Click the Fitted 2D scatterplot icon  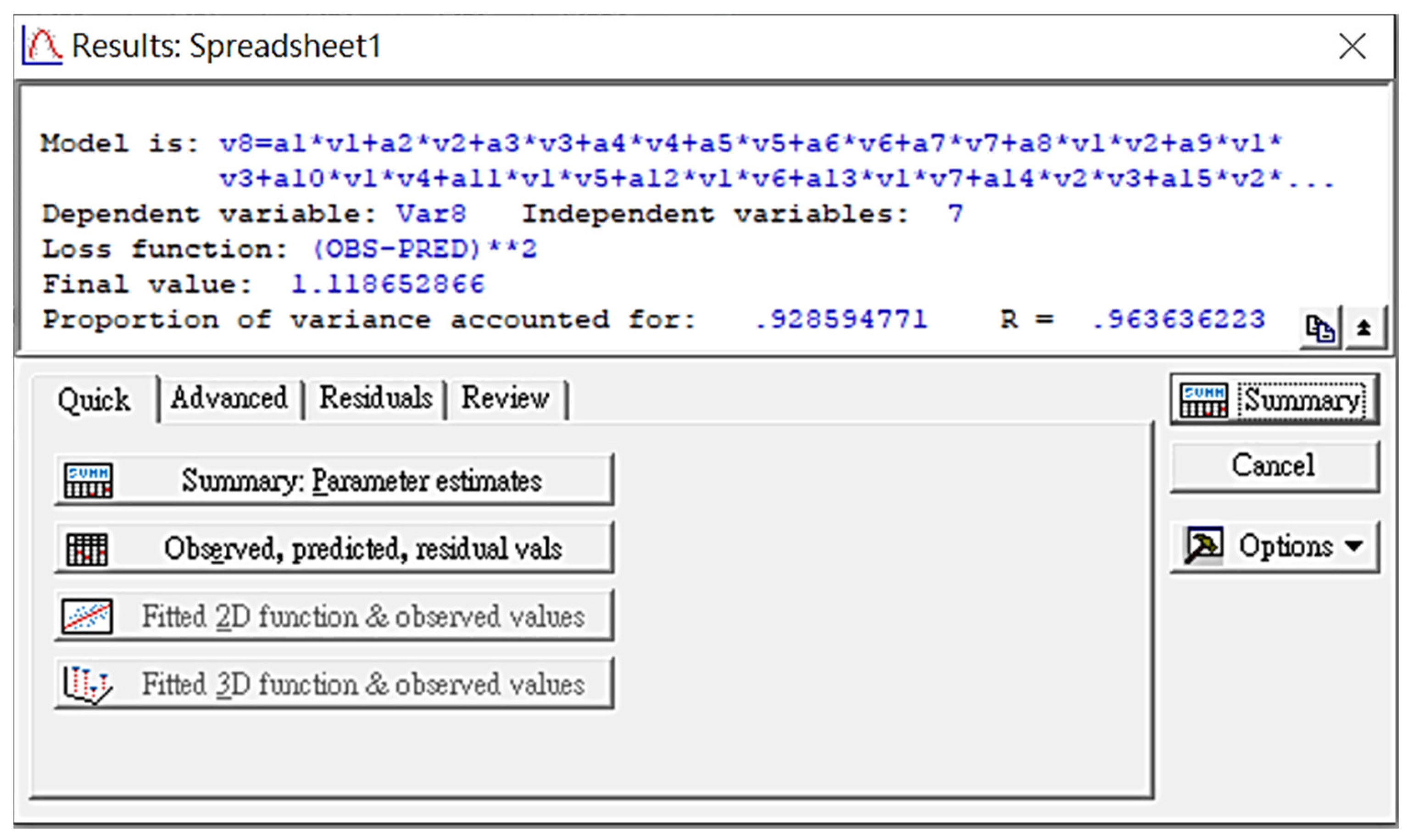point(87,616)
